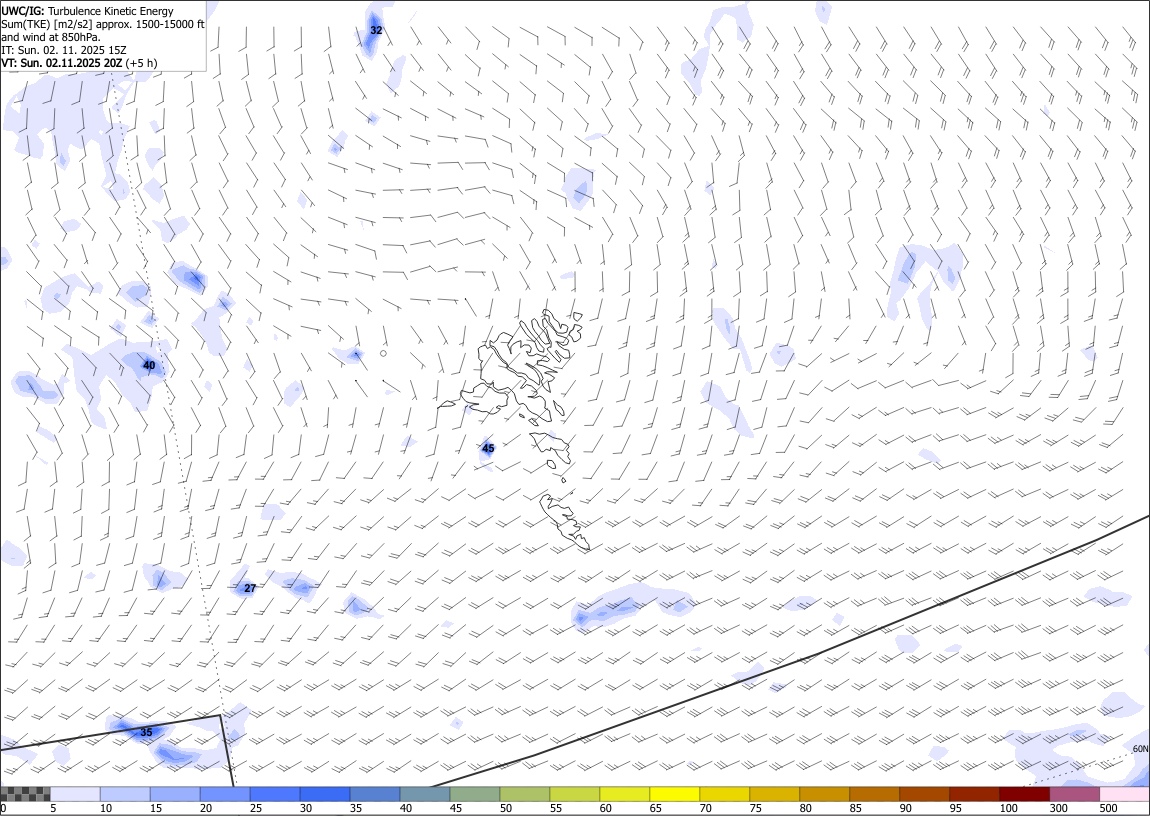Screen dimensions: 1150x816
Task: Choose the green swatch between 50 and 55
Action: click(x=524, y=794)
